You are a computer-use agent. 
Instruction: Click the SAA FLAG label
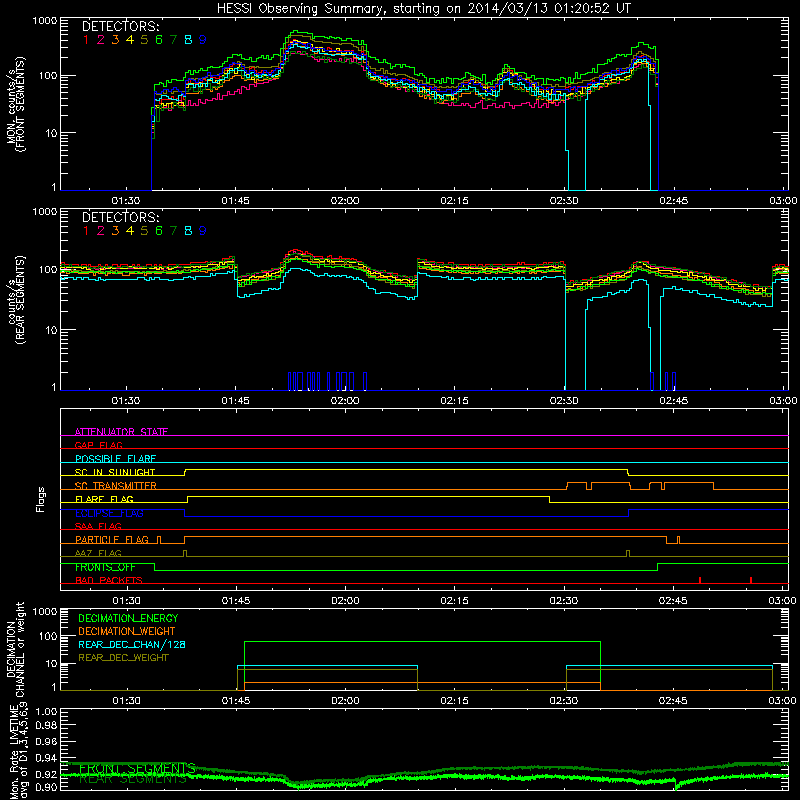(98, 526)
